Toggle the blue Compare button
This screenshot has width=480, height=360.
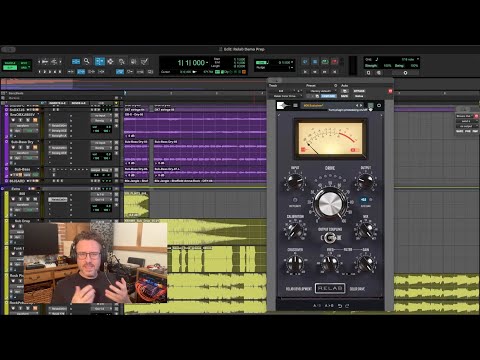[x=329, y=96]
